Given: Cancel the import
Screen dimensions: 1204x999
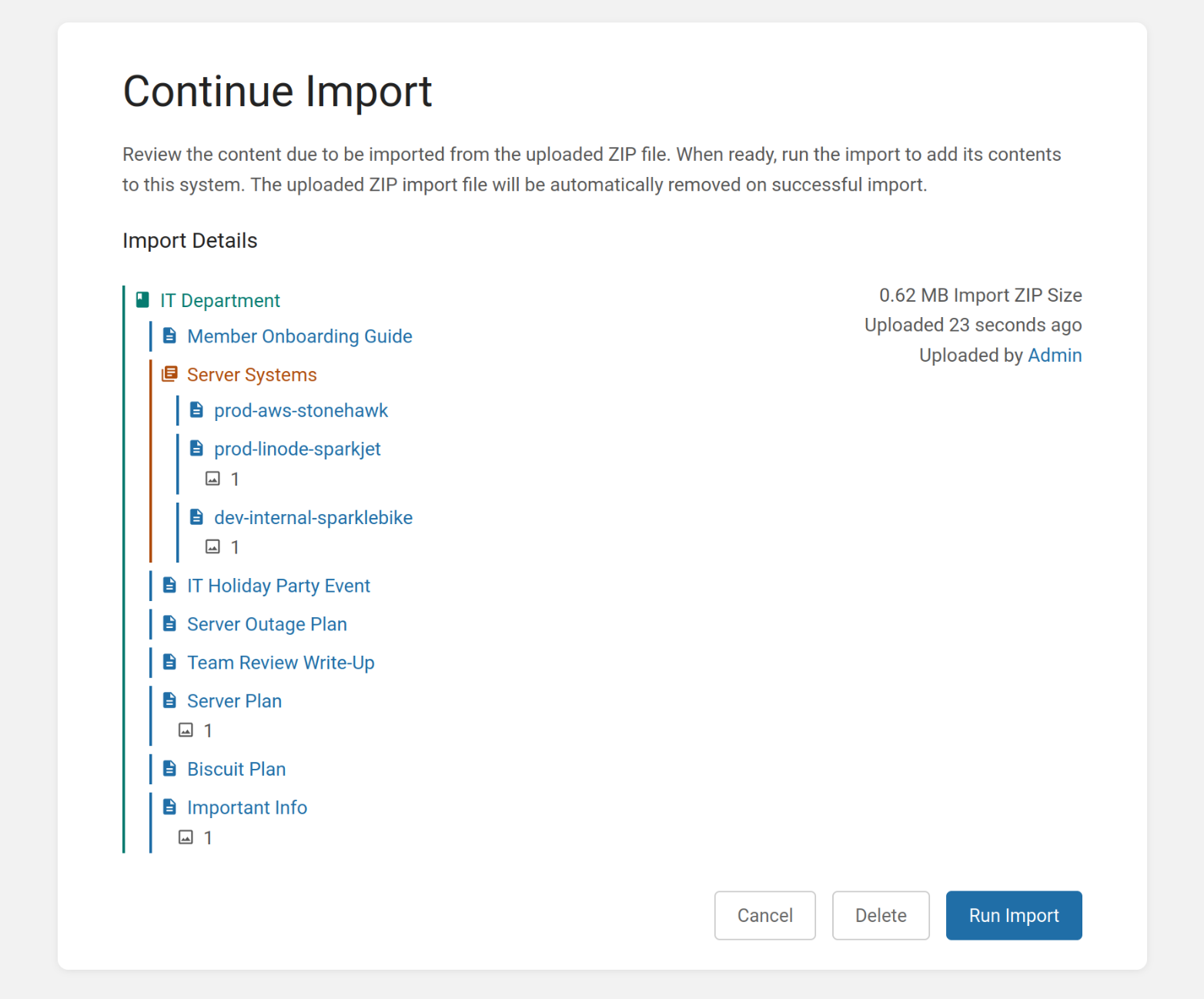Looking at the screenshot, I should pos(765,915).
